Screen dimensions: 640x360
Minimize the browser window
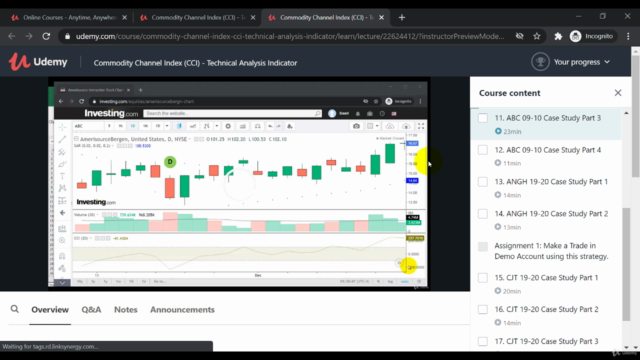[578, 16]
